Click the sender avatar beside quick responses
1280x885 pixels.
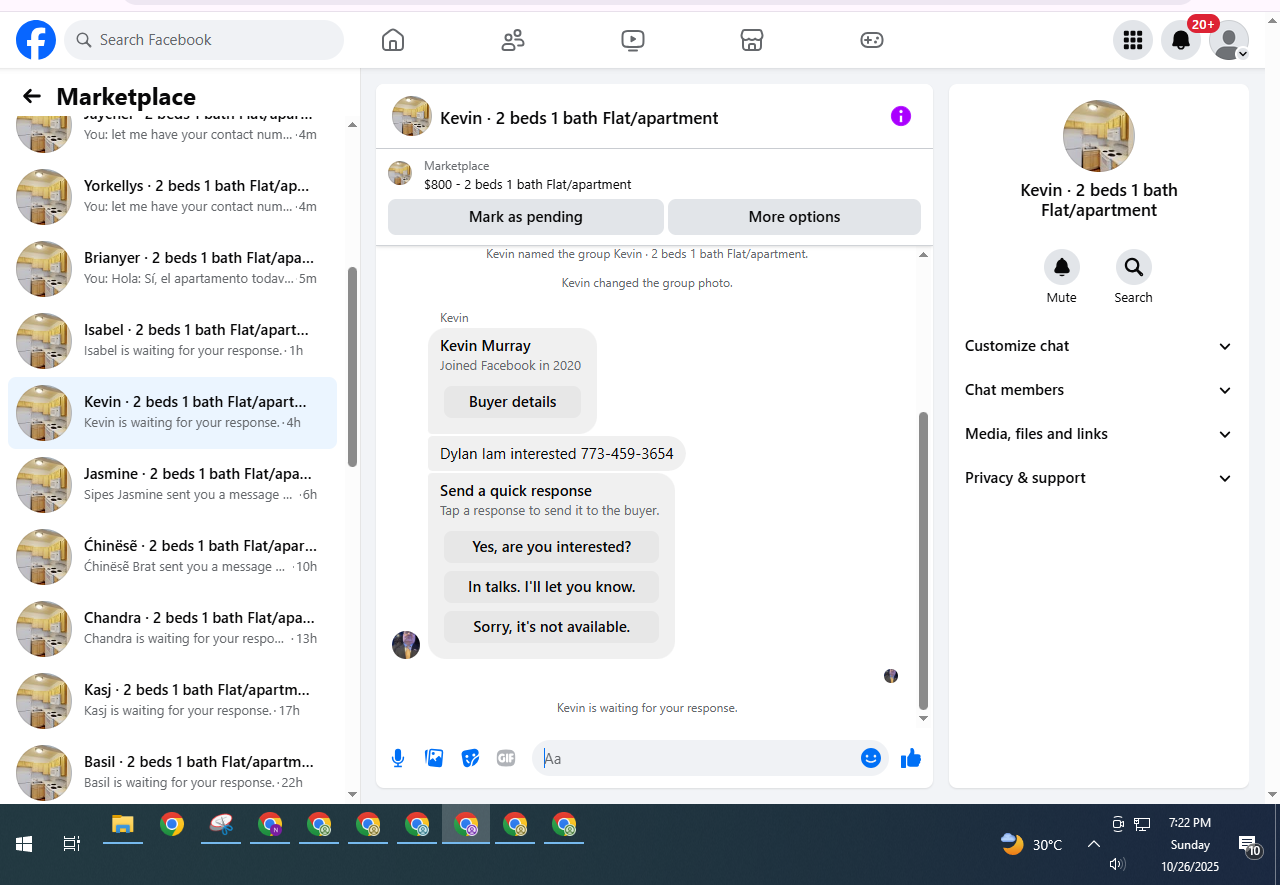pyautogui.click(x=406, y=645)
